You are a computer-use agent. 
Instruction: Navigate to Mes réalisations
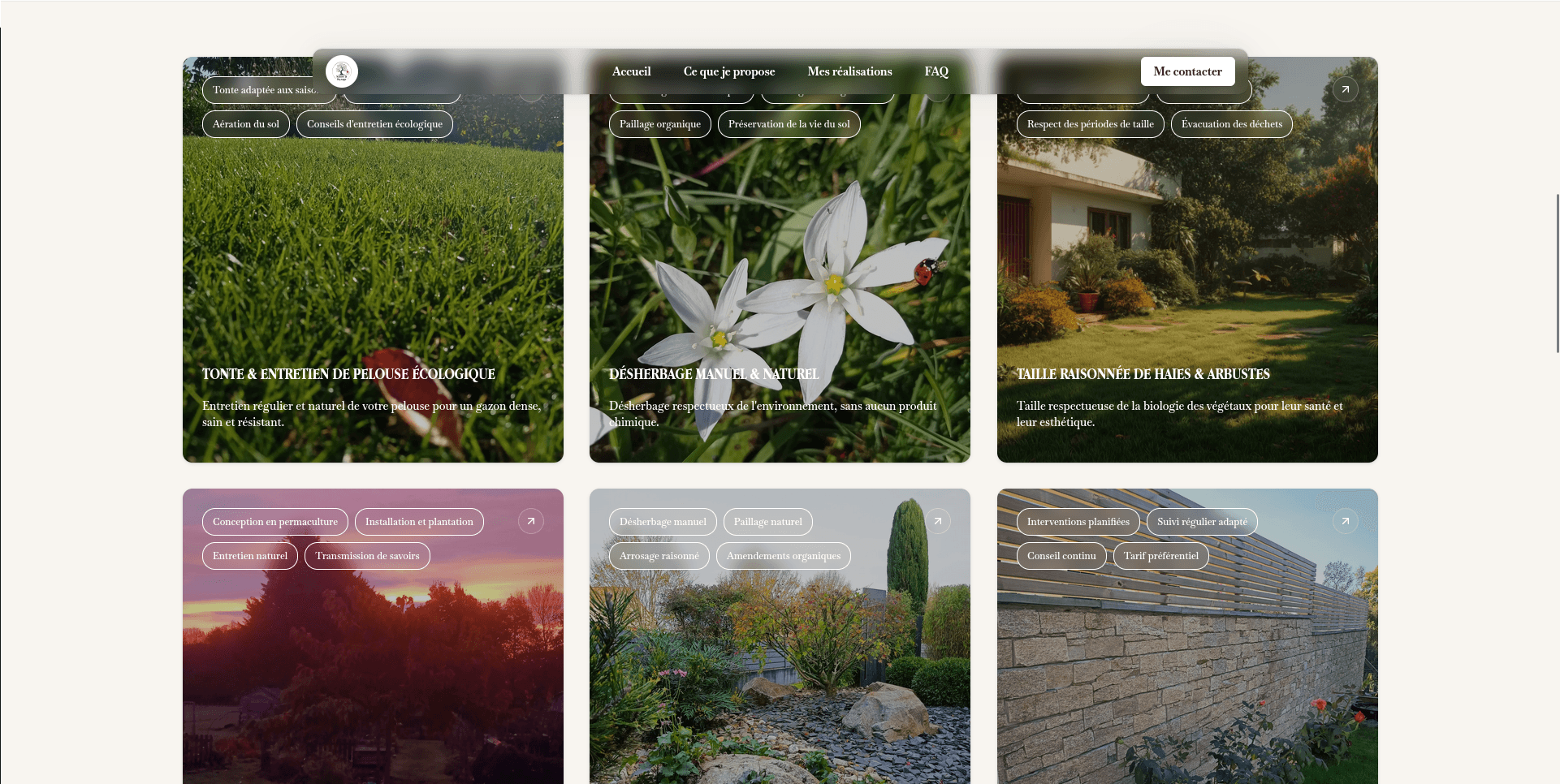point(849,71)
